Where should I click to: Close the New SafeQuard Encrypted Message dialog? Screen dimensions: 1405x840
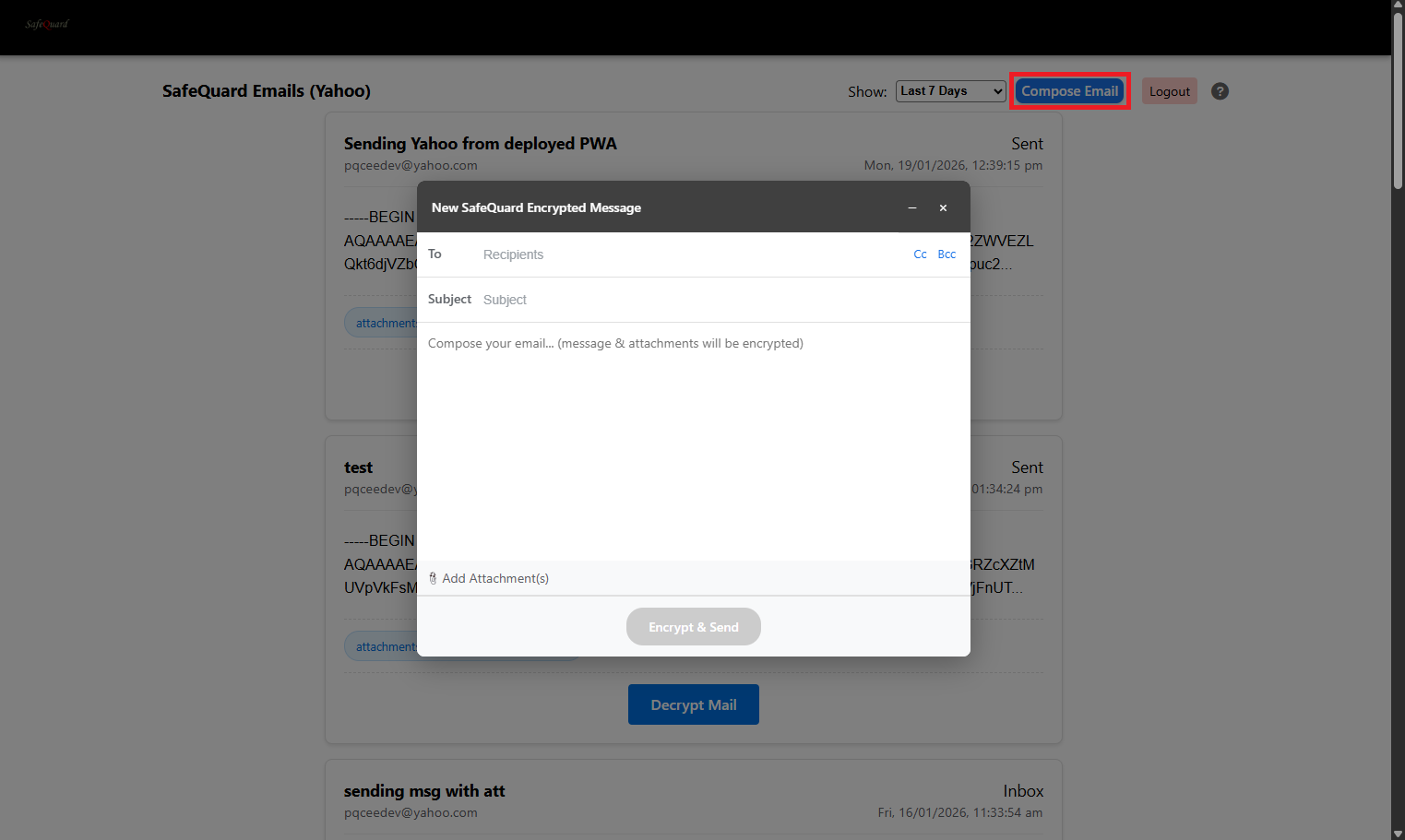point(943,208)
